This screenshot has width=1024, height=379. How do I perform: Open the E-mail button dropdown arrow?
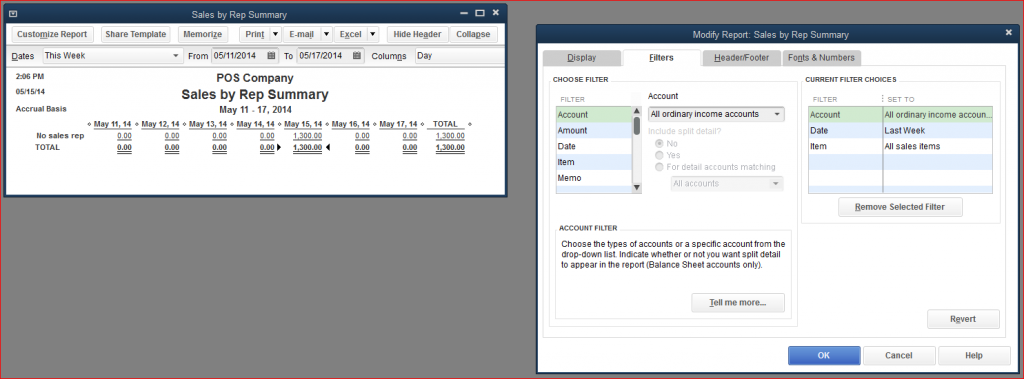pos(326,35)
